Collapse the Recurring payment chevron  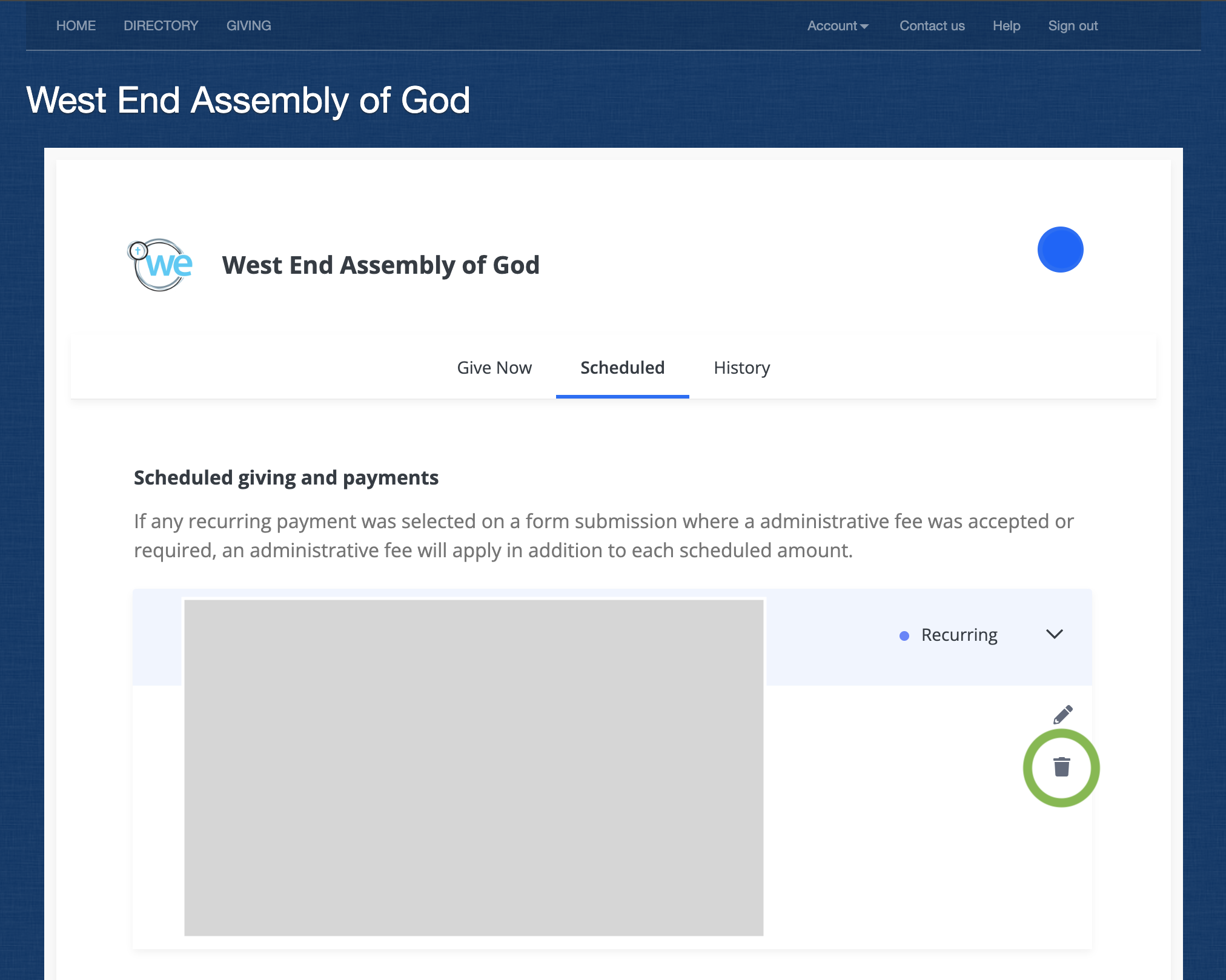[1054, 634]
